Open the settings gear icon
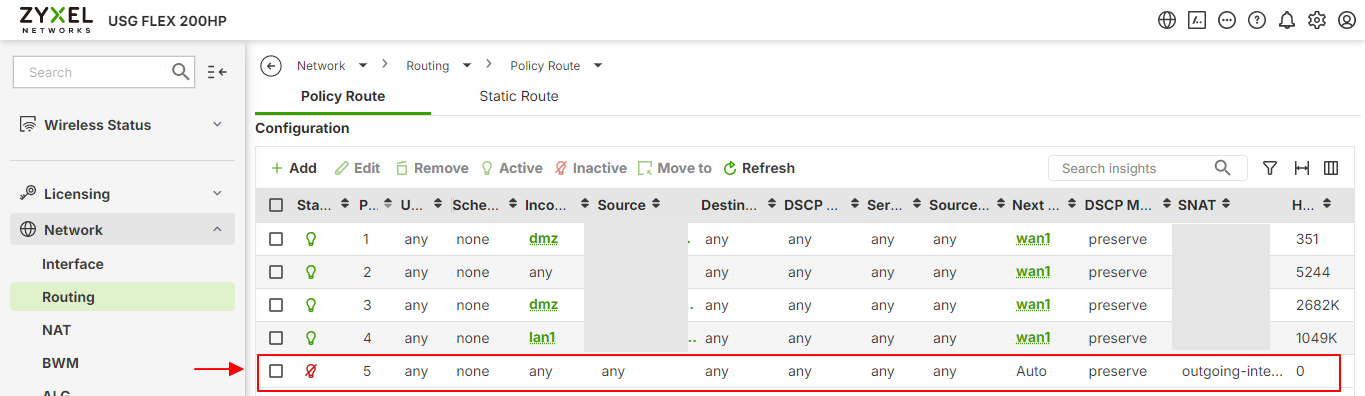1365x396 pixels. point(1317,20)
